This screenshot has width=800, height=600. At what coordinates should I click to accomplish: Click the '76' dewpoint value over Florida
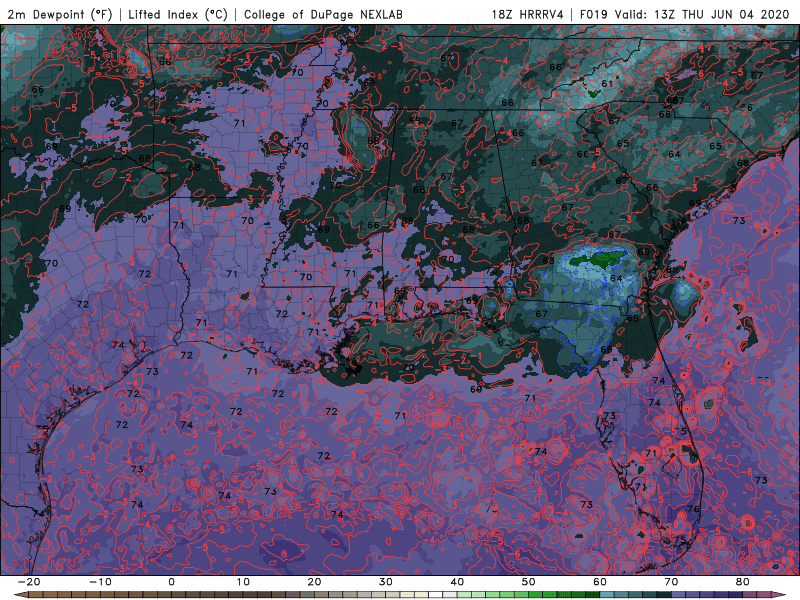tap(693, 509)
